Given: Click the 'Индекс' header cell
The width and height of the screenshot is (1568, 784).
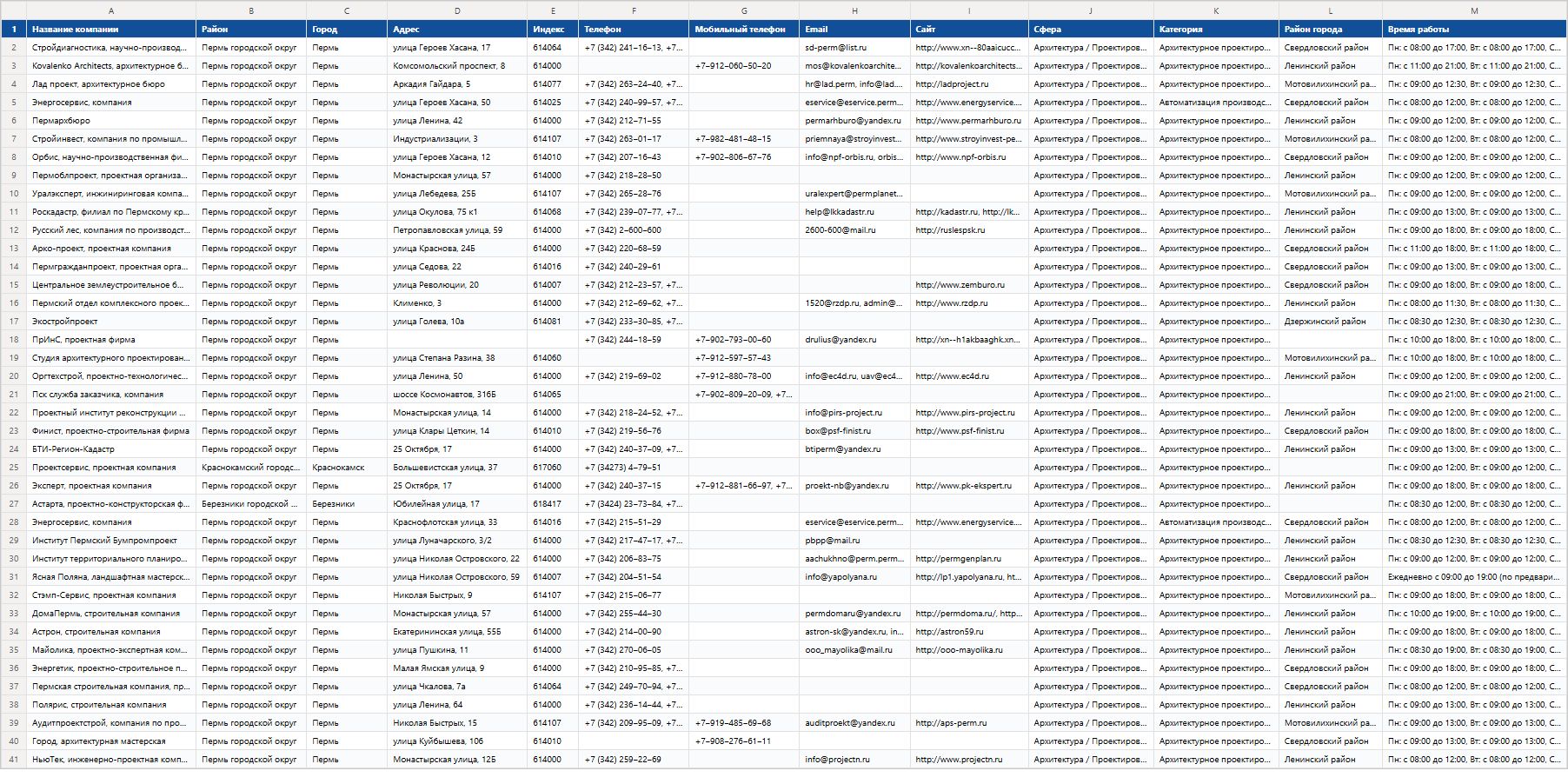Looking at the screenshot, I should point(553,29).
